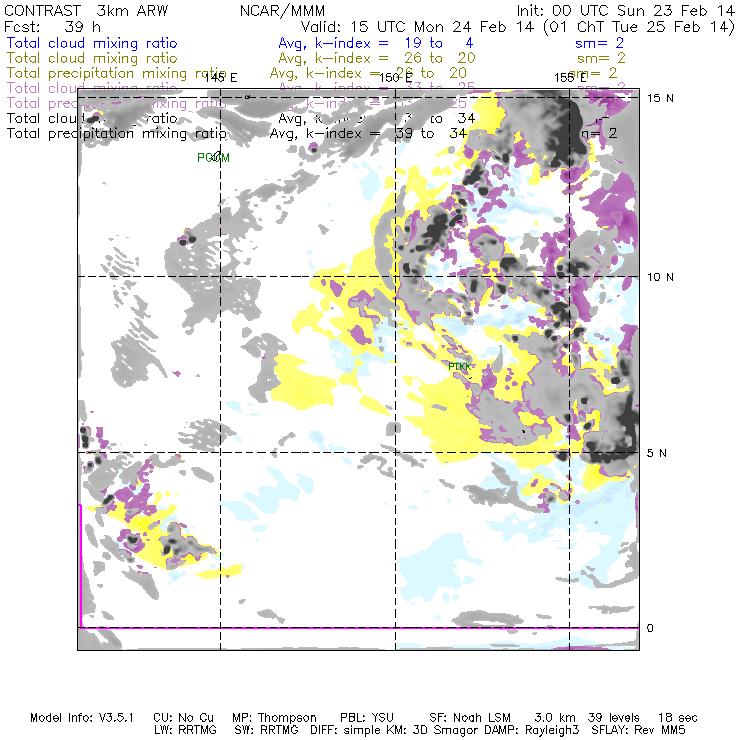Click the PTKK station marker
The width and height of the screenshot is (740, 740).
click(459, 367)
